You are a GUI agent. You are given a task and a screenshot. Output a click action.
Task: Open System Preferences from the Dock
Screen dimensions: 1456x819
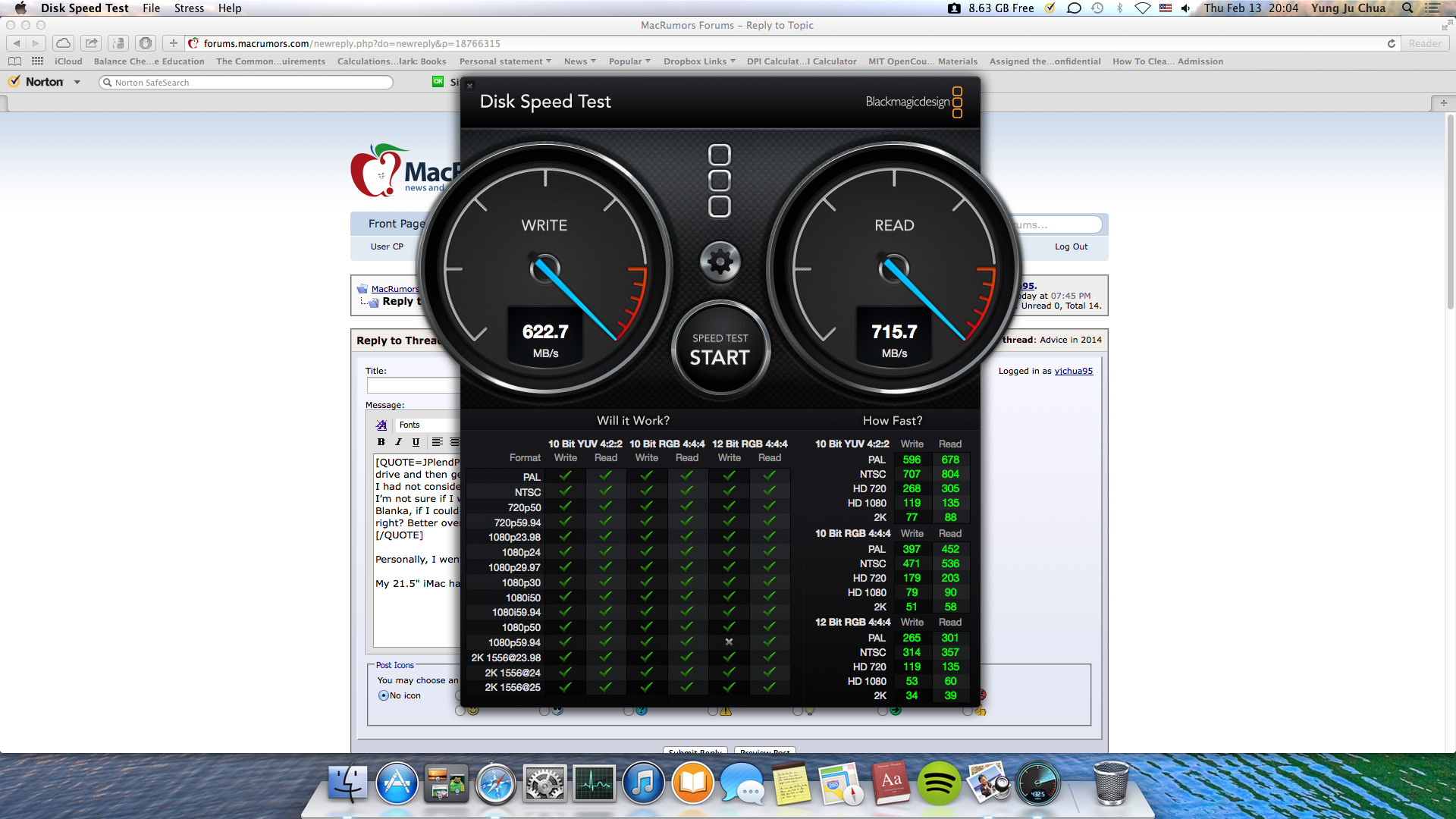pyautogui.click(x=545, y=783)
